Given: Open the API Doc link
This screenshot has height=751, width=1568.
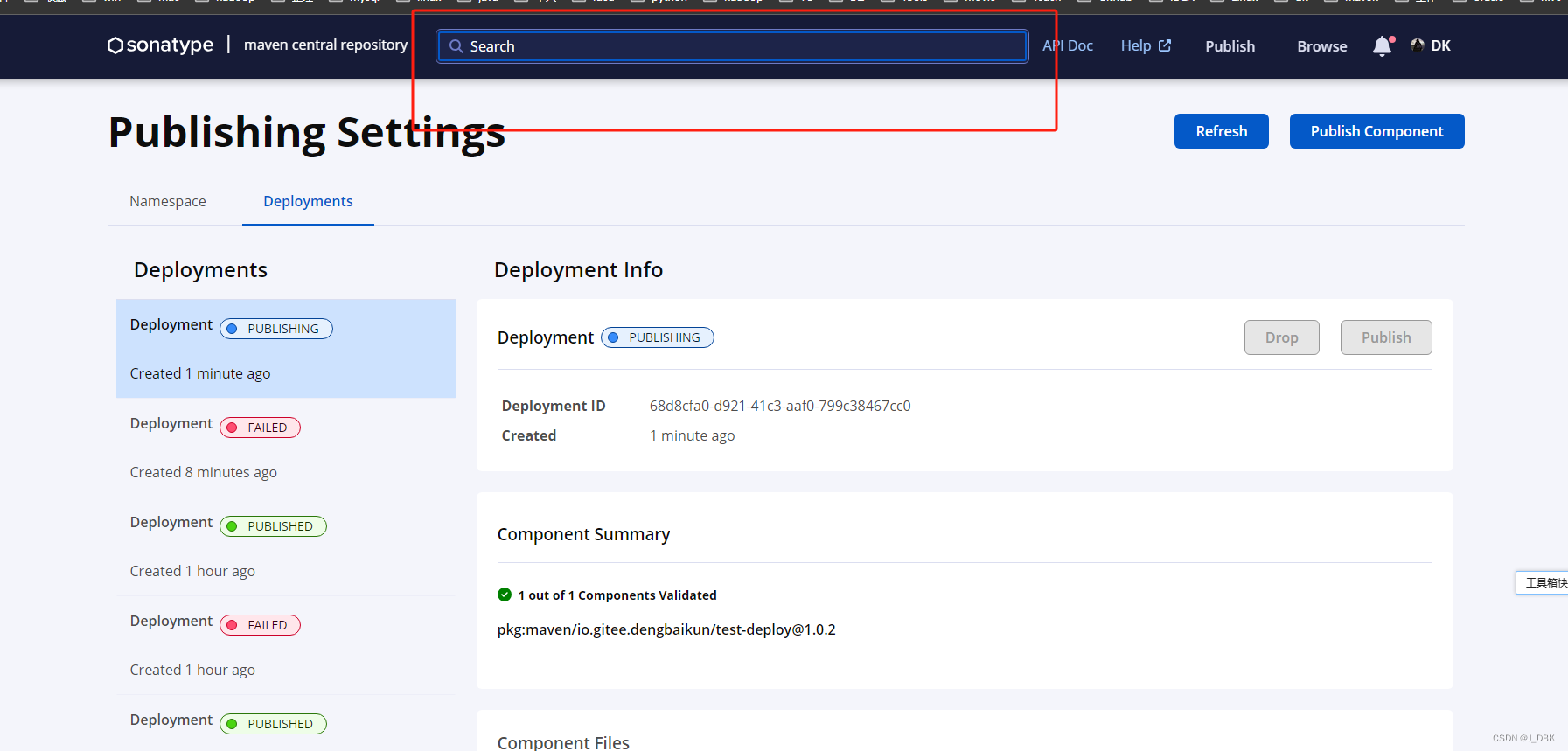Looking at the screenshot, I should tap(1068, 45).
